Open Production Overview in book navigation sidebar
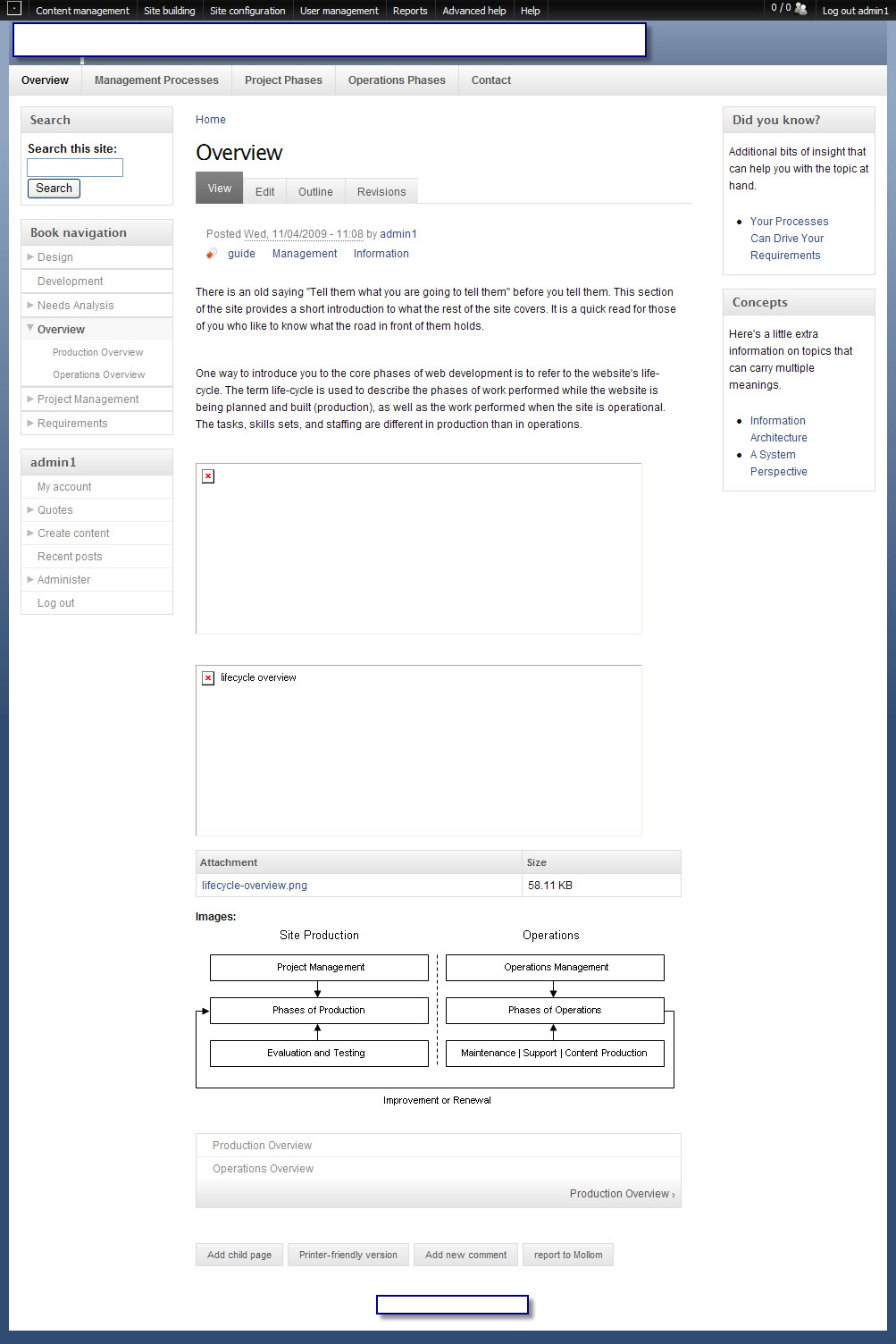The image size is (896, 1344). (x=97, y=352)
